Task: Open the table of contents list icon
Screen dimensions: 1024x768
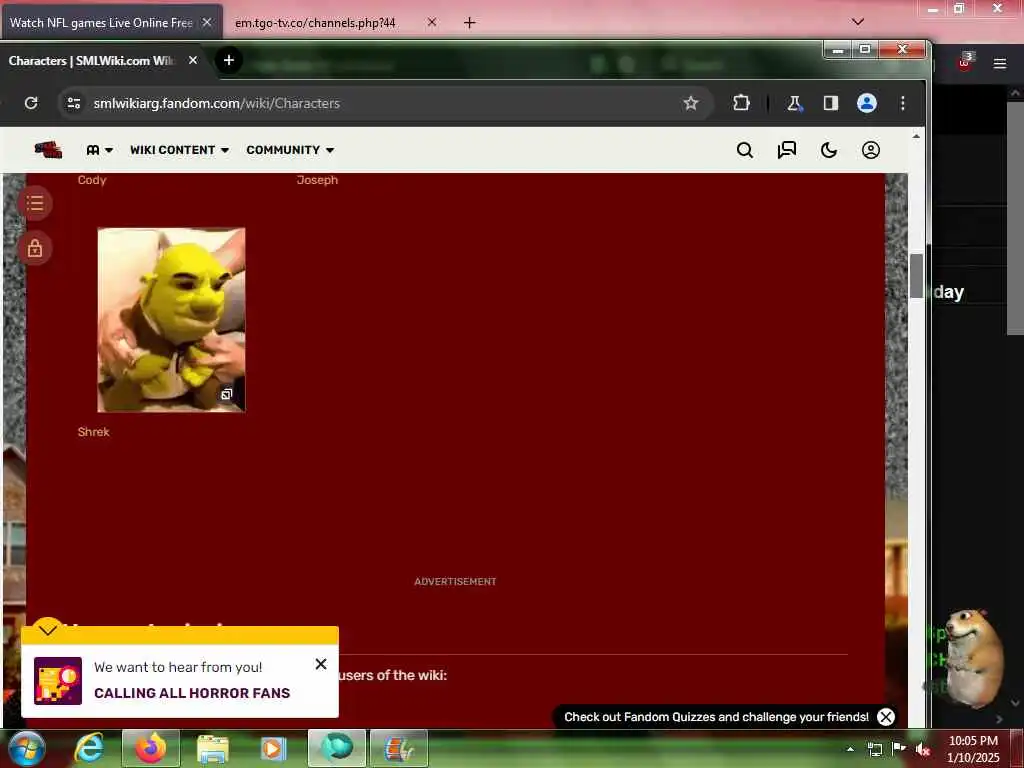Action: point(35,203)
